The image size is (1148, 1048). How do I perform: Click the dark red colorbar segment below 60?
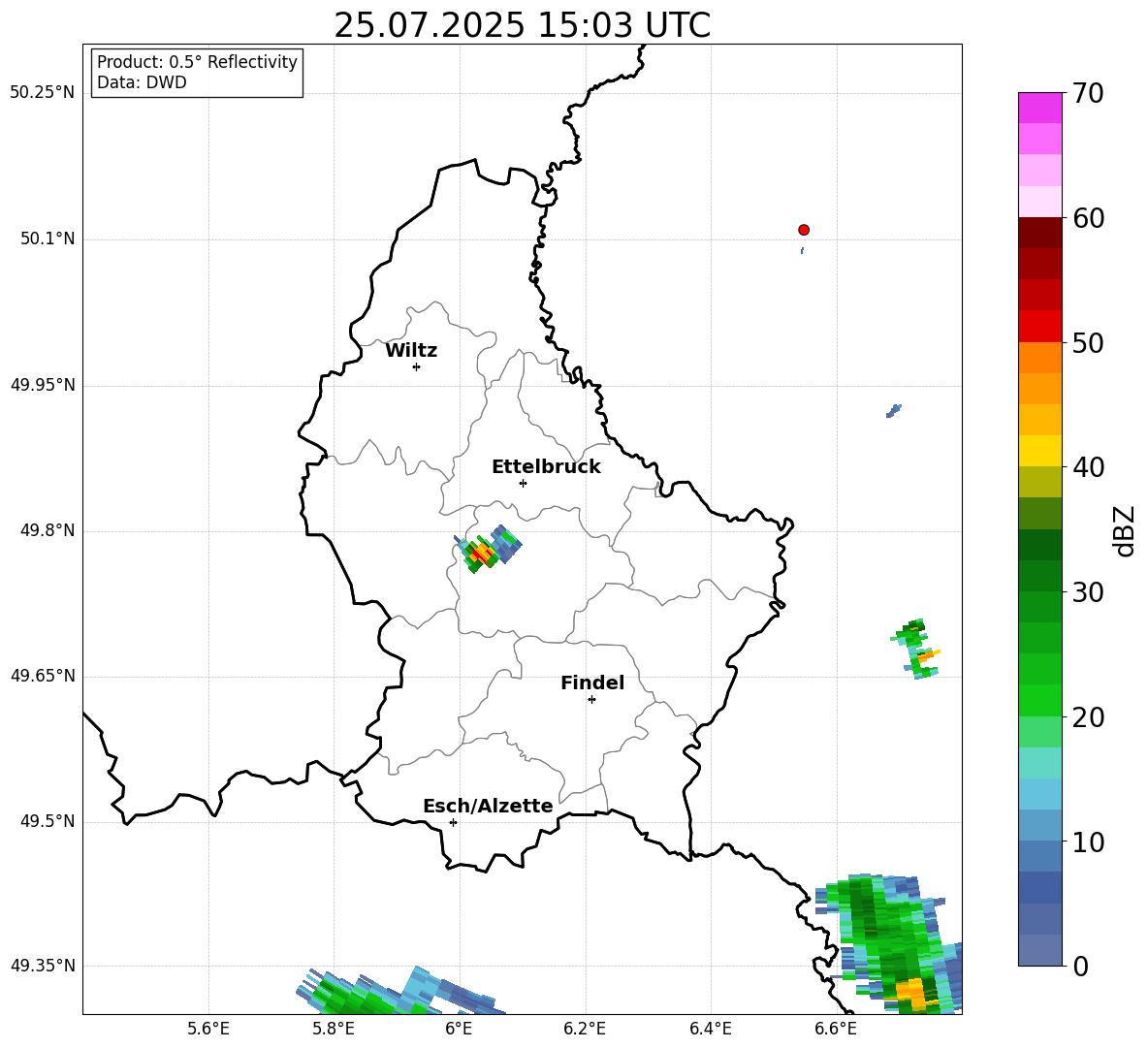1039,233
